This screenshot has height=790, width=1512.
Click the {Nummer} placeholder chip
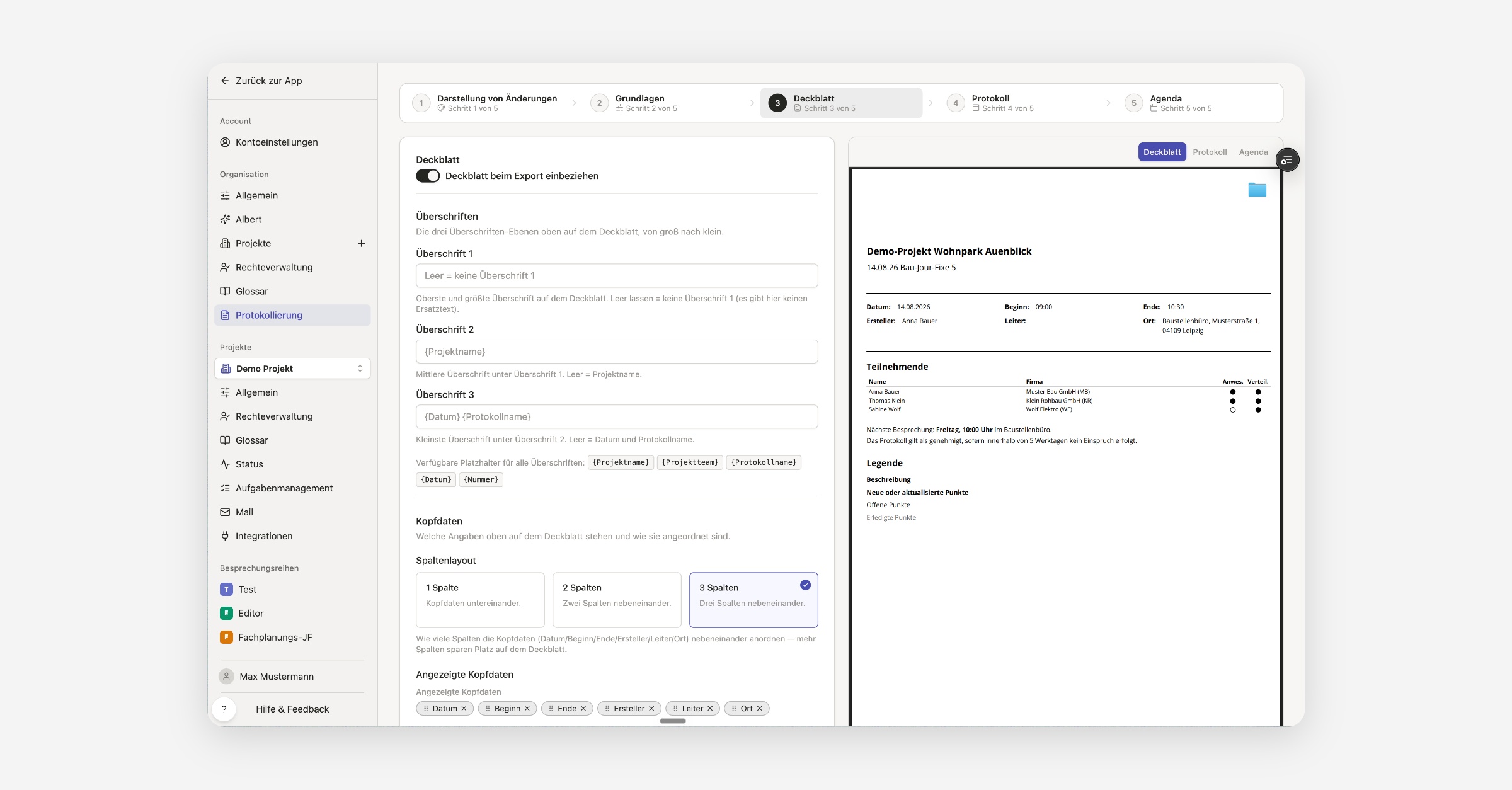tap(481, 479)
